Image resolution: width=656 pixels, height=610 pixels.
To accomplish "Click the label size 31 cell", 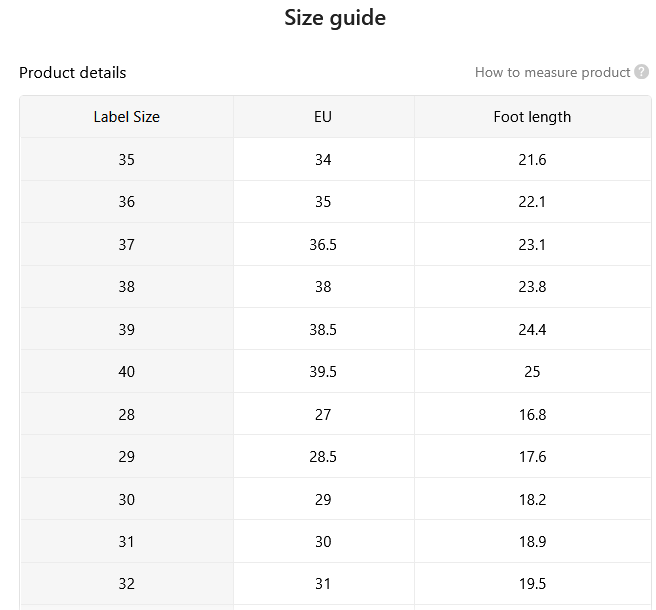I will click(x=127, y=541).
